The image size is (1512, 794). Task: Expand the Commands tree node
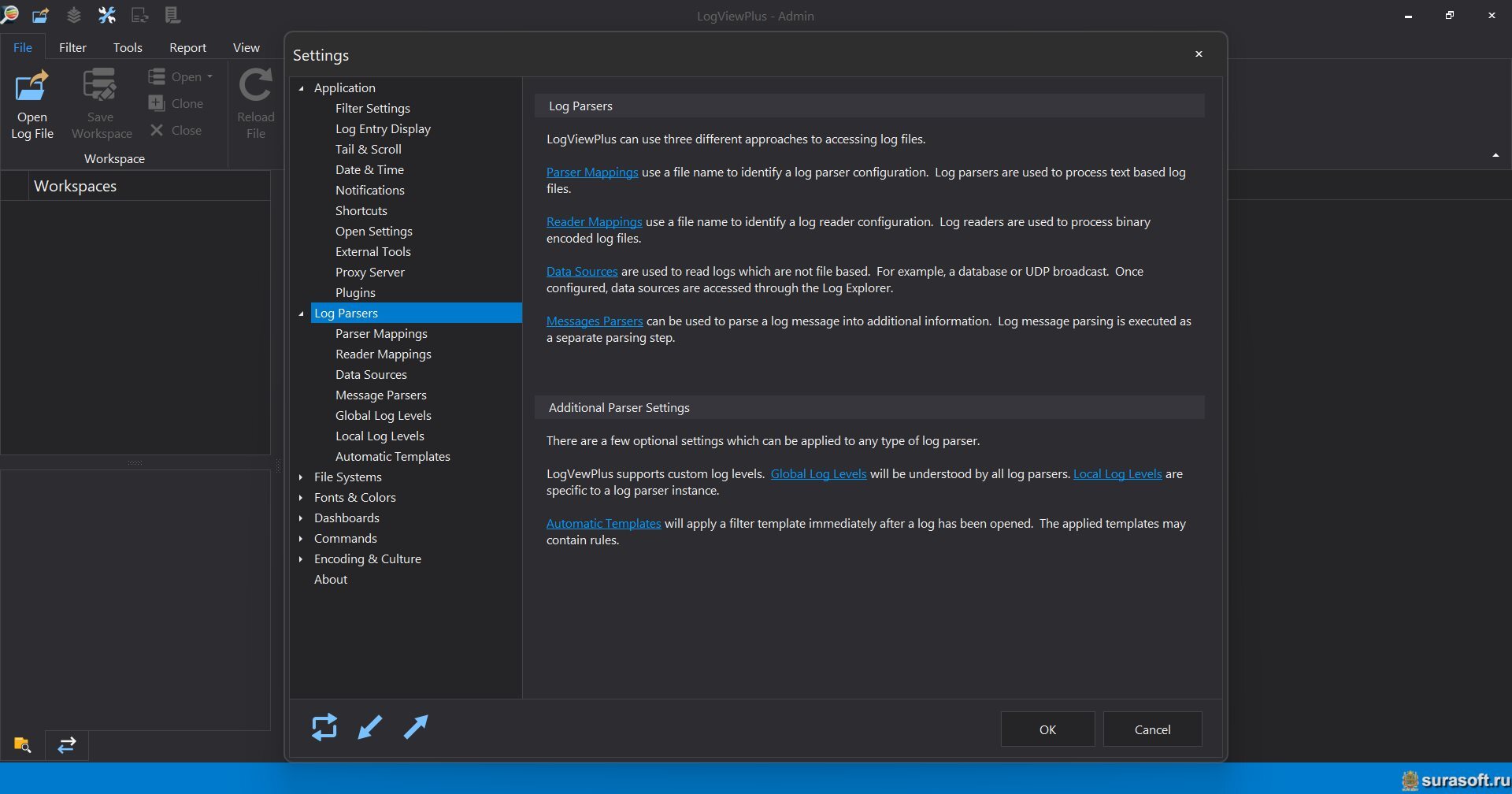[x=301, y=539]
